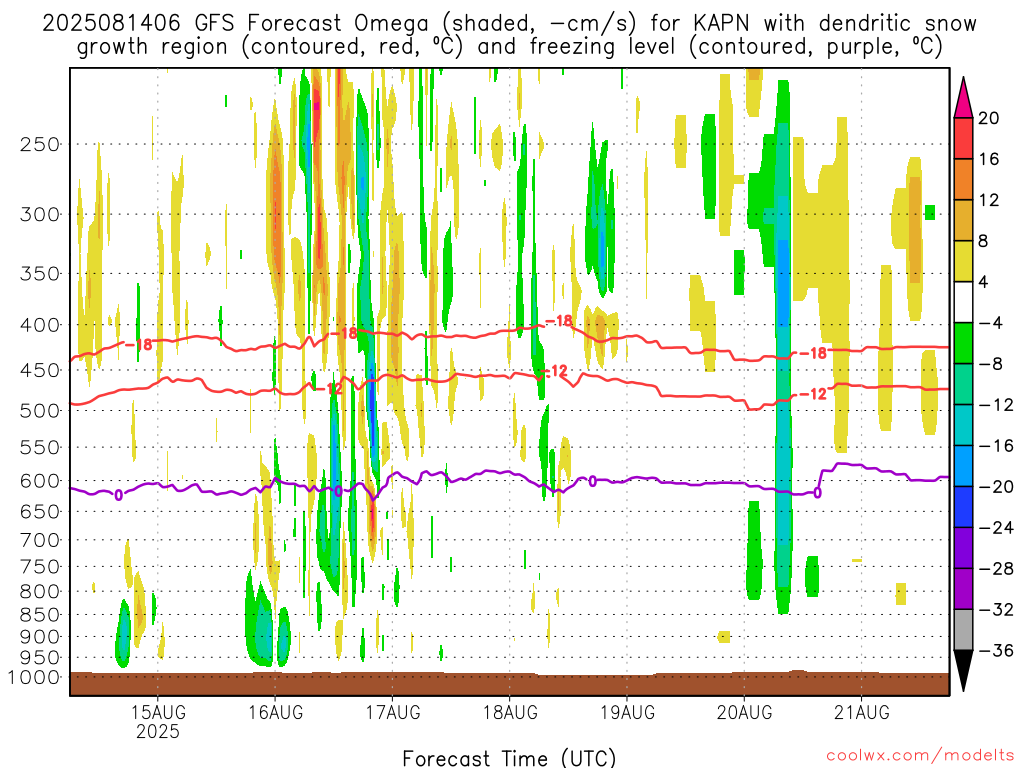The width and height of the screenshot is (1024, 768).
Task: Click the orange 12 to 16 colorbar swatch
Action: 963,179
